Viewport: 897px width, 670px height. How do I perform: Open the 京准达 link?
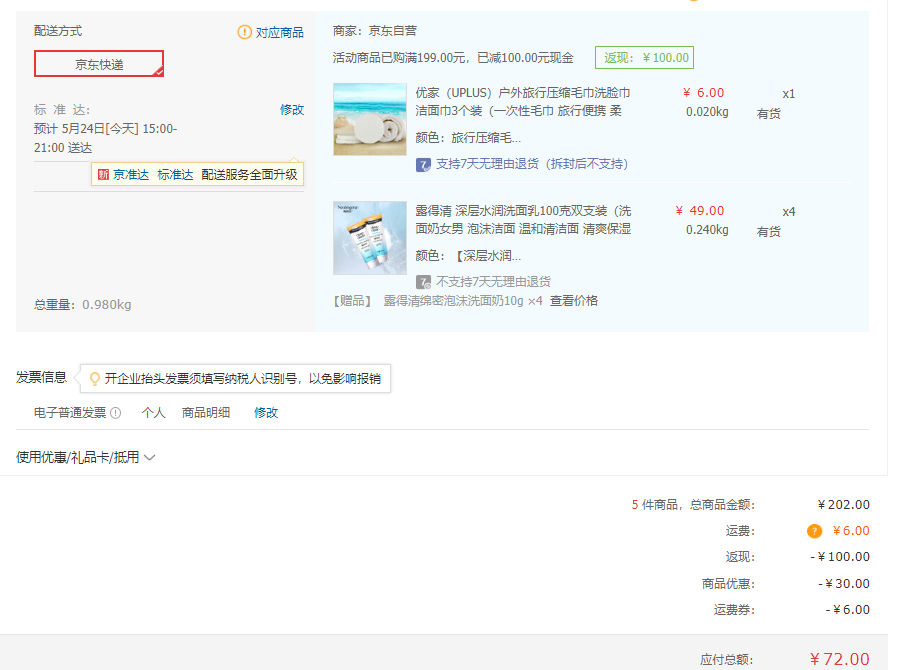(131, 175)
